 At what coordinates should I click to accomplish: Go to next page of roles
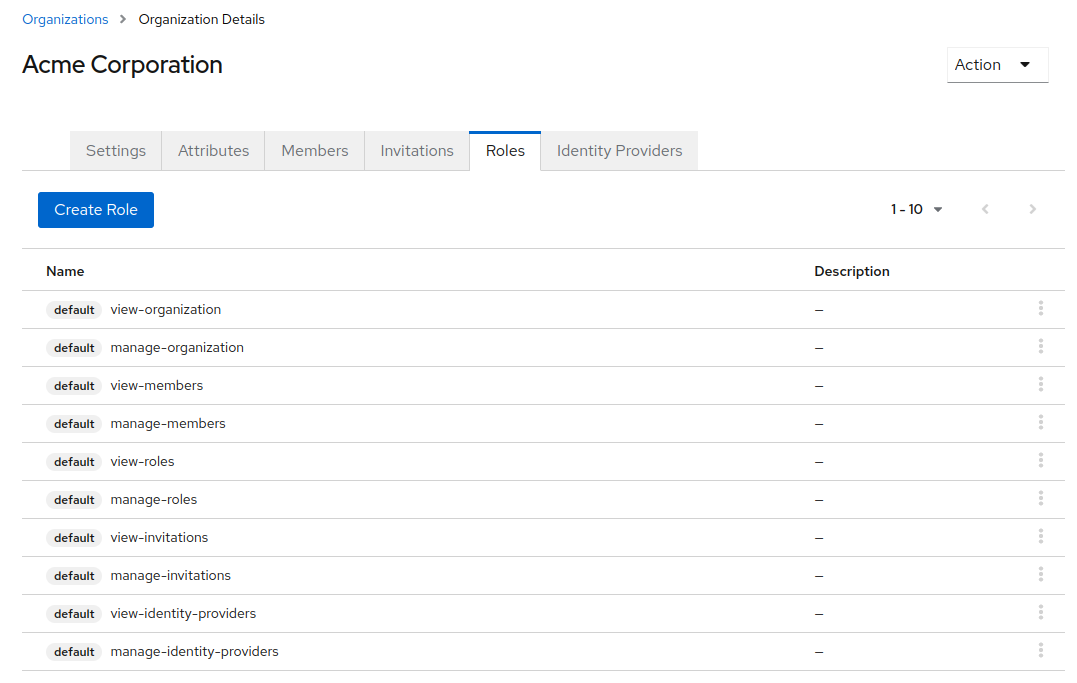tap(1032, 209)
